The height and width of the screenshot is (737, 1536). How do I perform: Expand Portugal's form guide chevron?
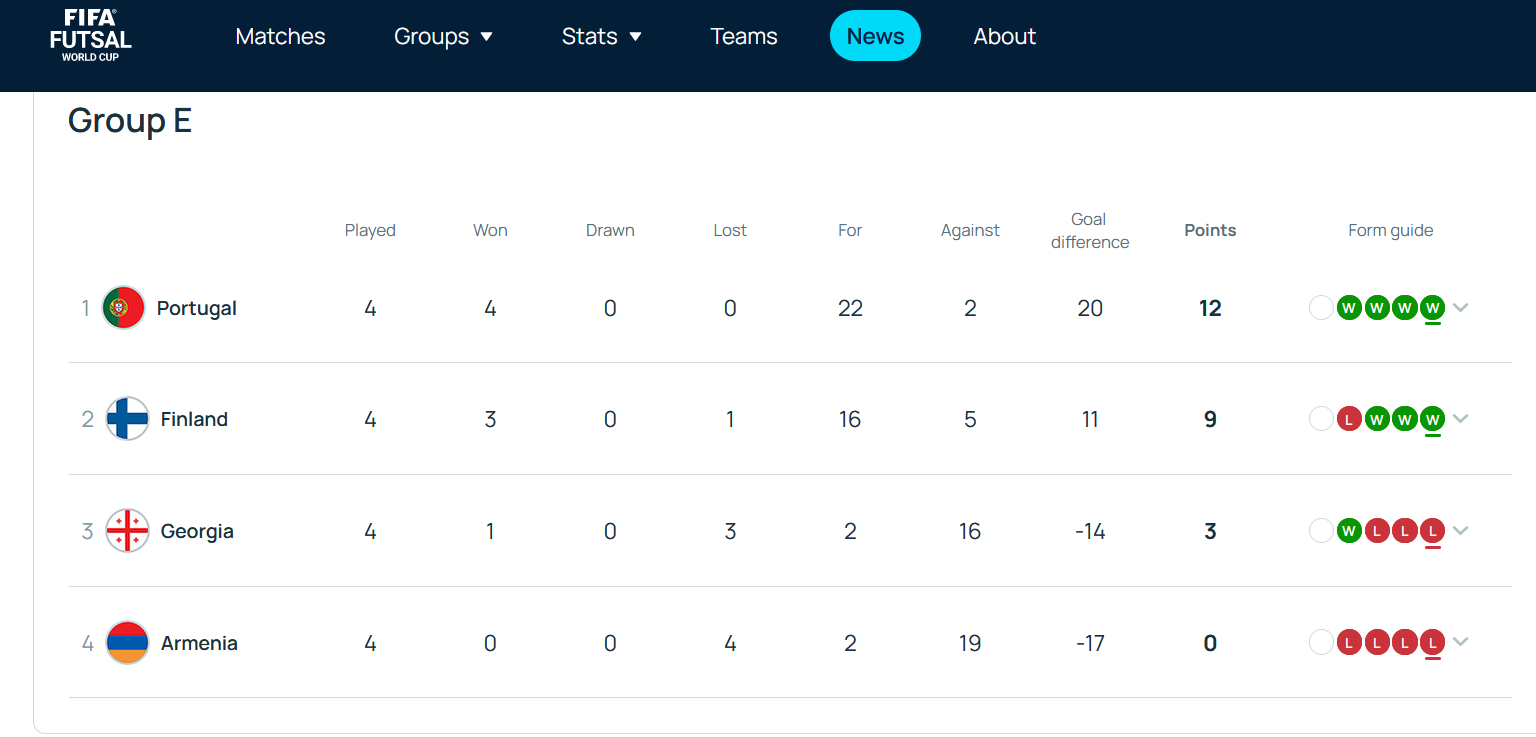1461,308
